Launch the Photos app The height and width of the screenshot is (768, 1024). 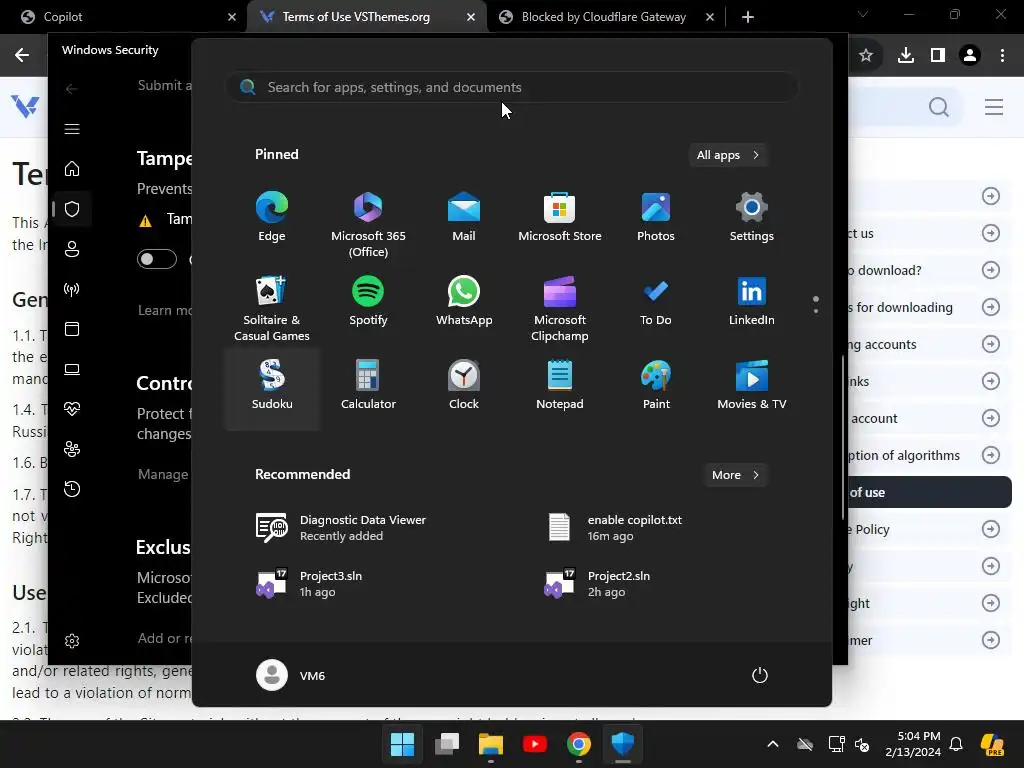point(656,217)
